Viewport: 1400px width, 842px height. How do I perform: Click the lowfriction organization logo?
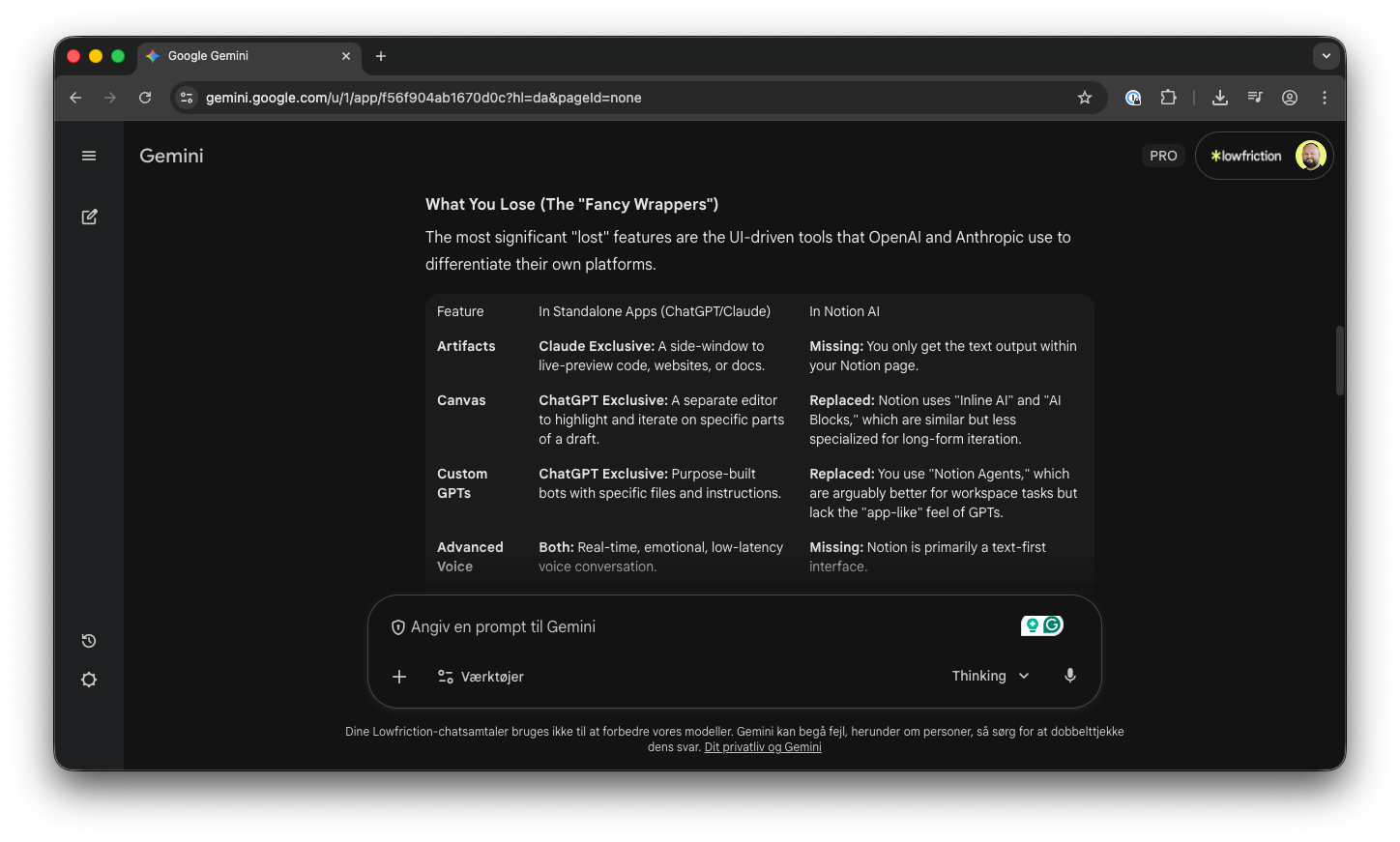click(1246, 156)
